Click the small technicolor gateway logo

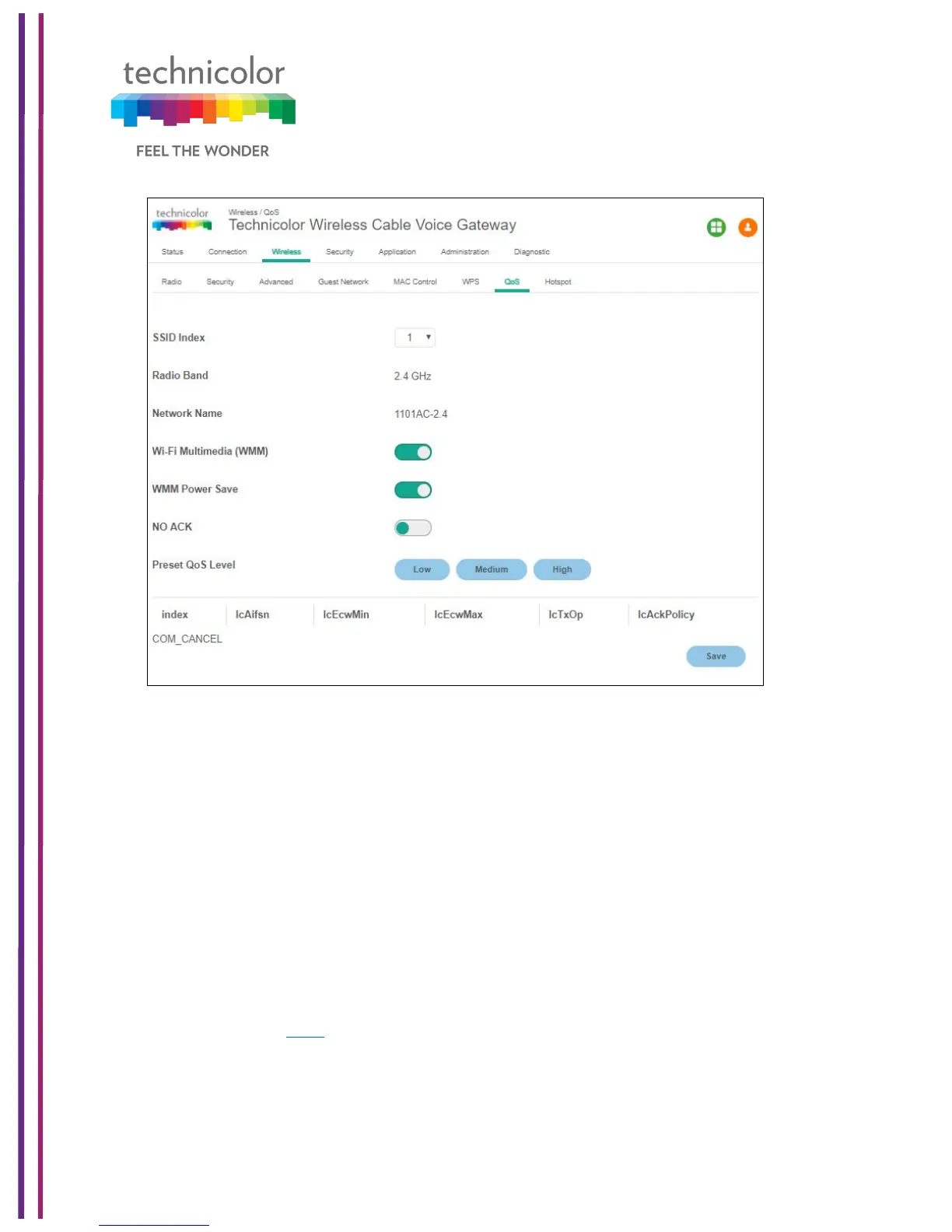click(x=182, y=219)
